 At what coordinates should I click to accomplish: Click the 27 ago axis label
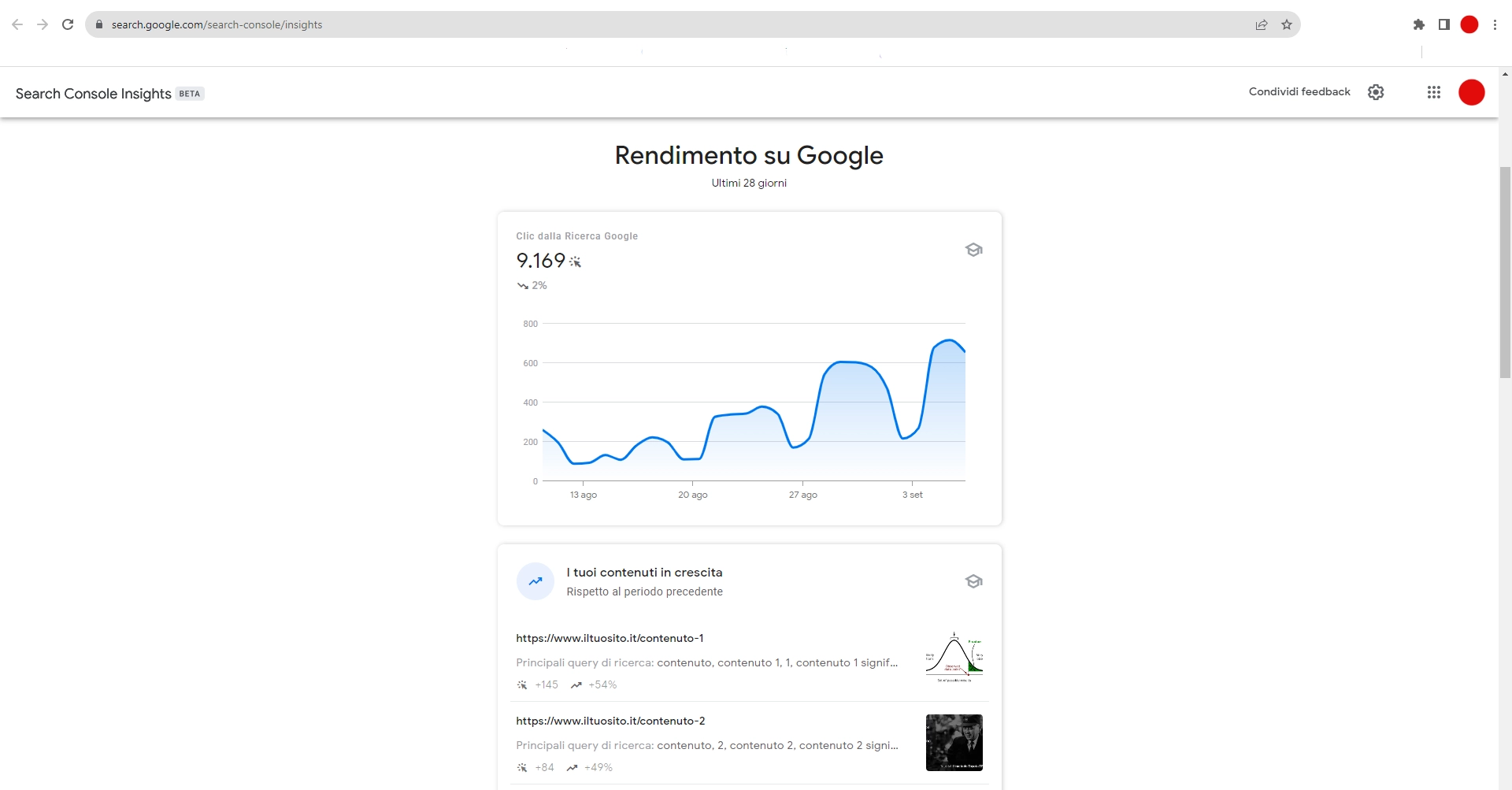[803, 495]
